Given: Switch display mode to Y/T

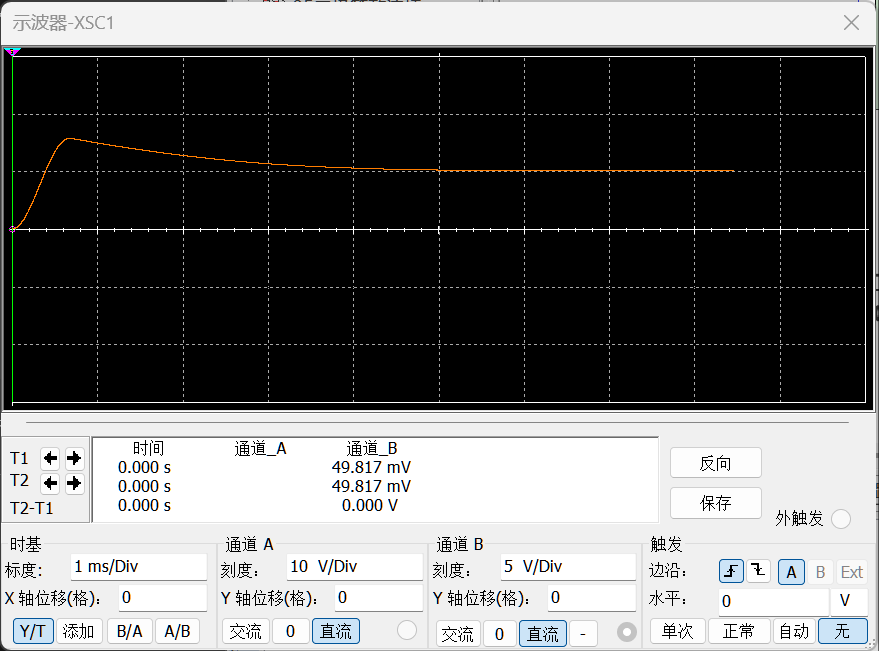Looking at the screenshot, I should click(x=33, y=631).
